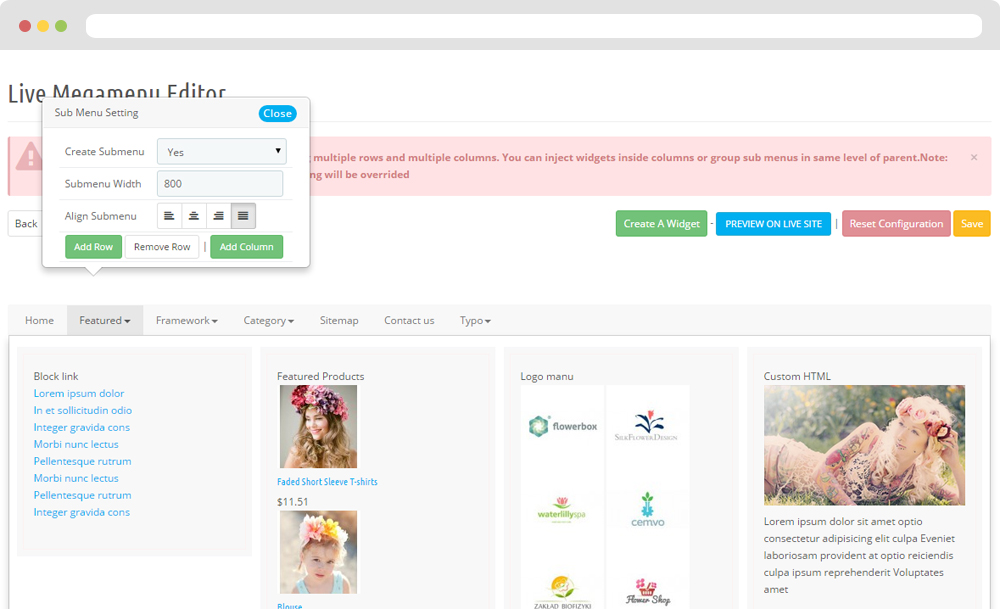This screenshot has height=609, width=1000.
Task: Click the Add Column button
Action: click(x=247, y=247)
